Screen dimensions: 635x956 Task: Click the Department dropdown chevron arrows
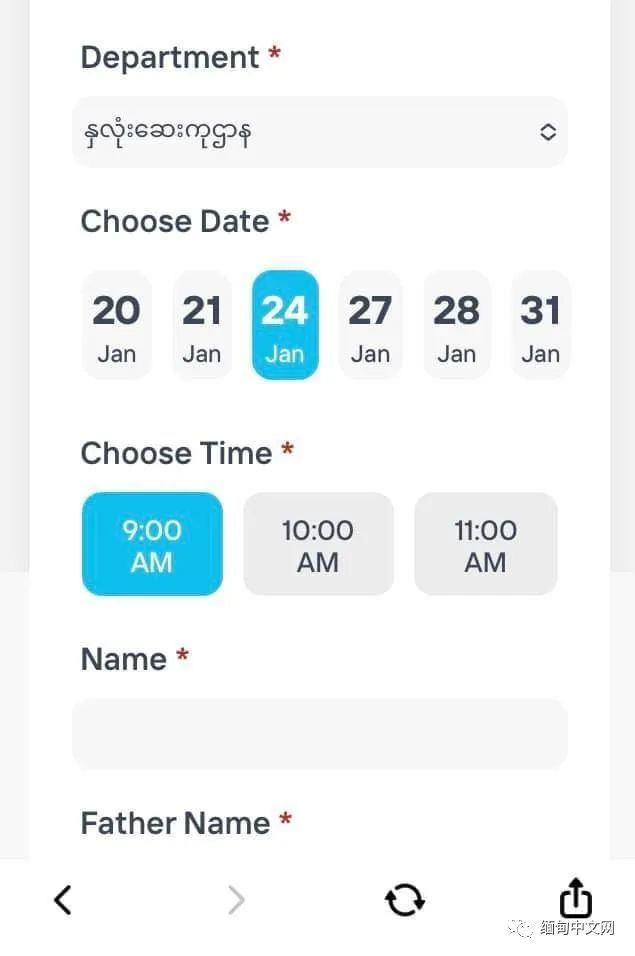(548, 132)
